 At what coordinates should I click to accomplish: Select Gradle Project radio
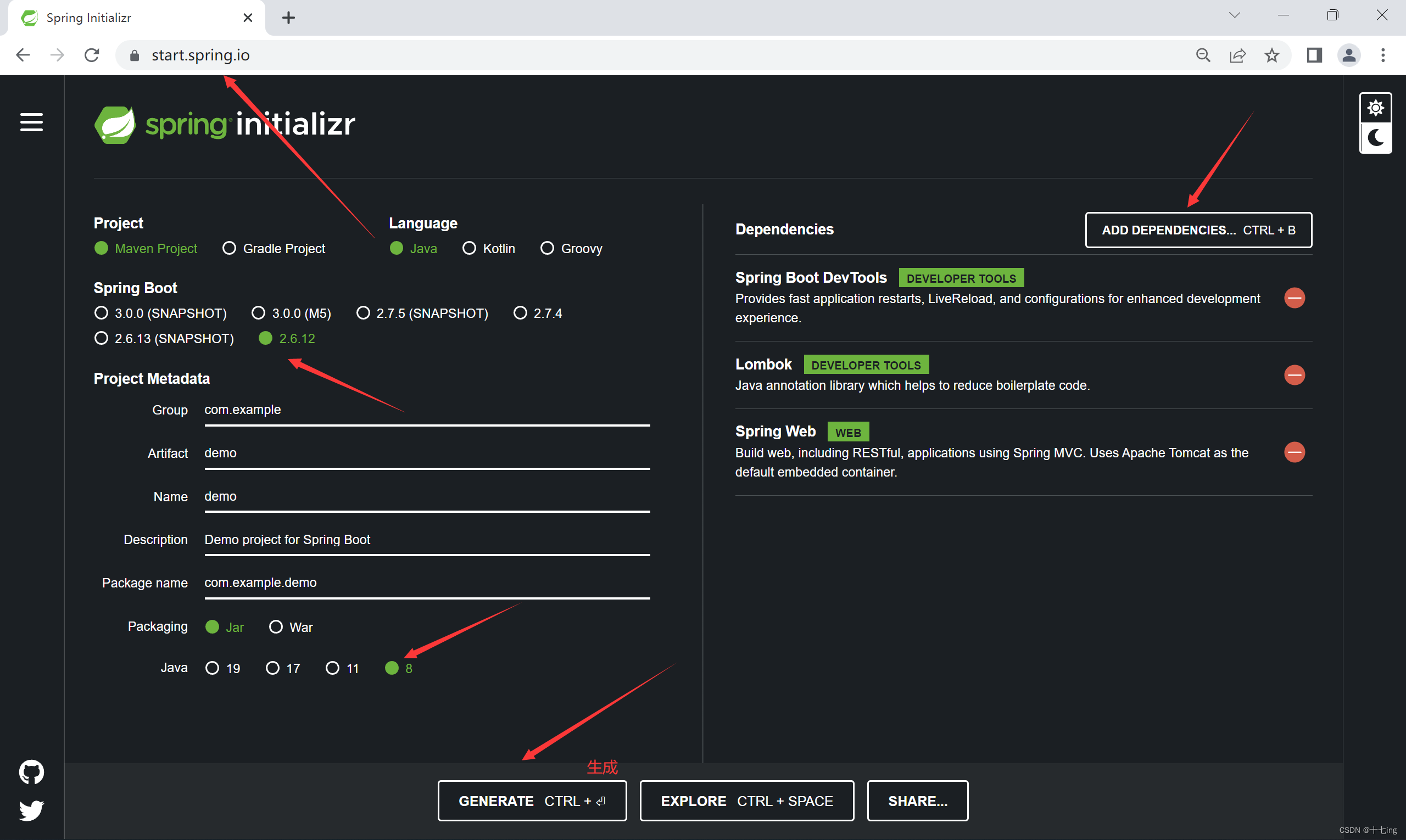274,249
